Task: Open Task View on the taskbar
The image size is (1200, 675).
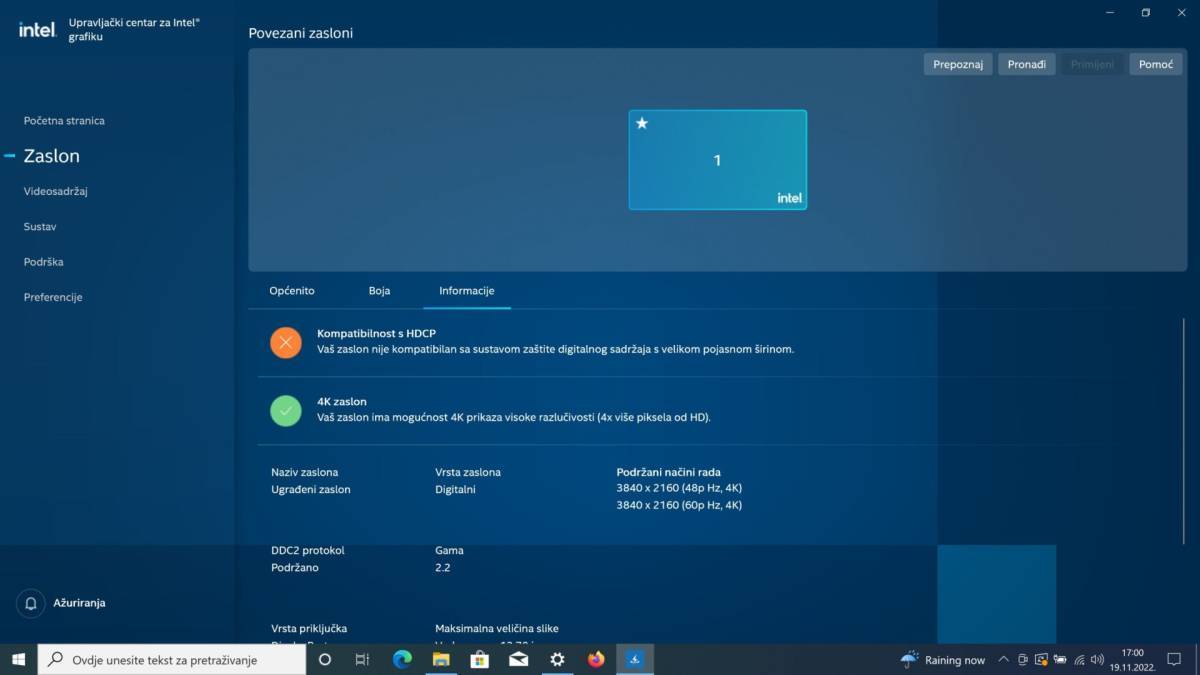Action: point(363,659)
